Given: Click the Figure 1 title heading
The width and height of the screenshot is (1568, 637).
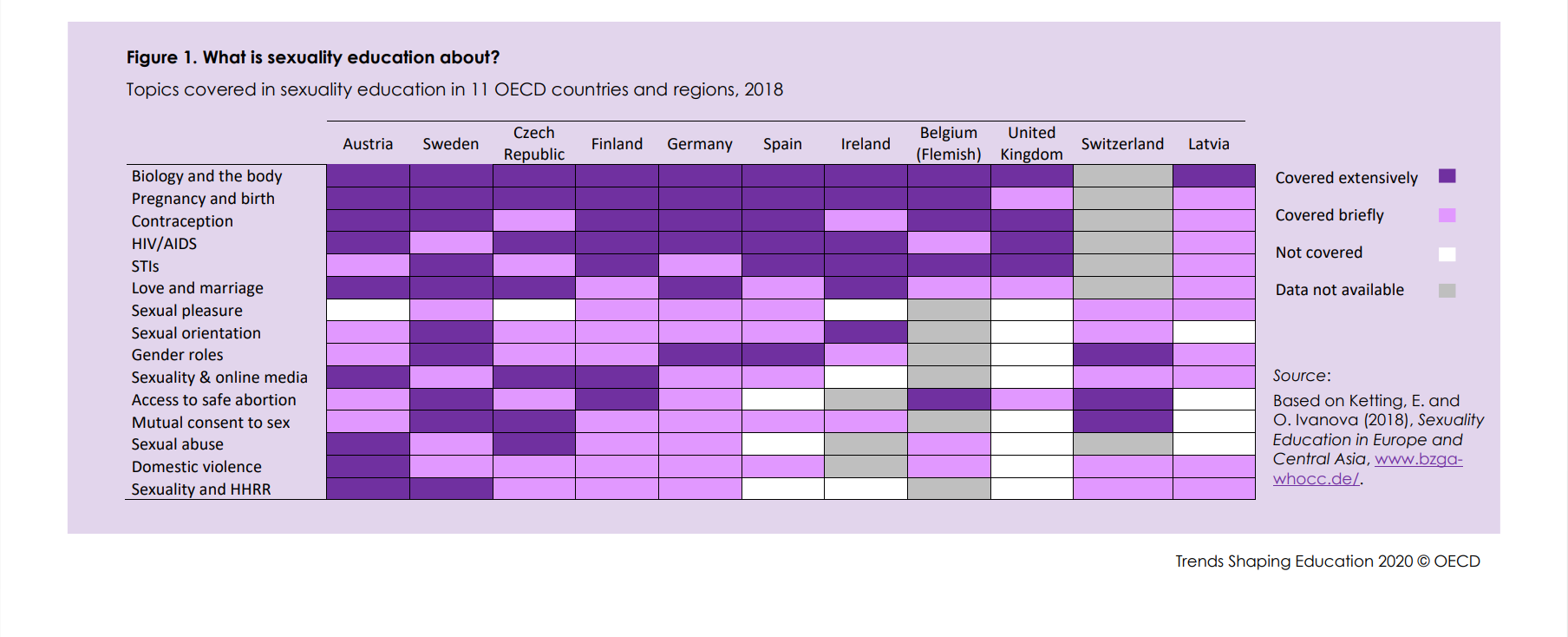Looking at the screenshot, I should click(x=312, y=57).
